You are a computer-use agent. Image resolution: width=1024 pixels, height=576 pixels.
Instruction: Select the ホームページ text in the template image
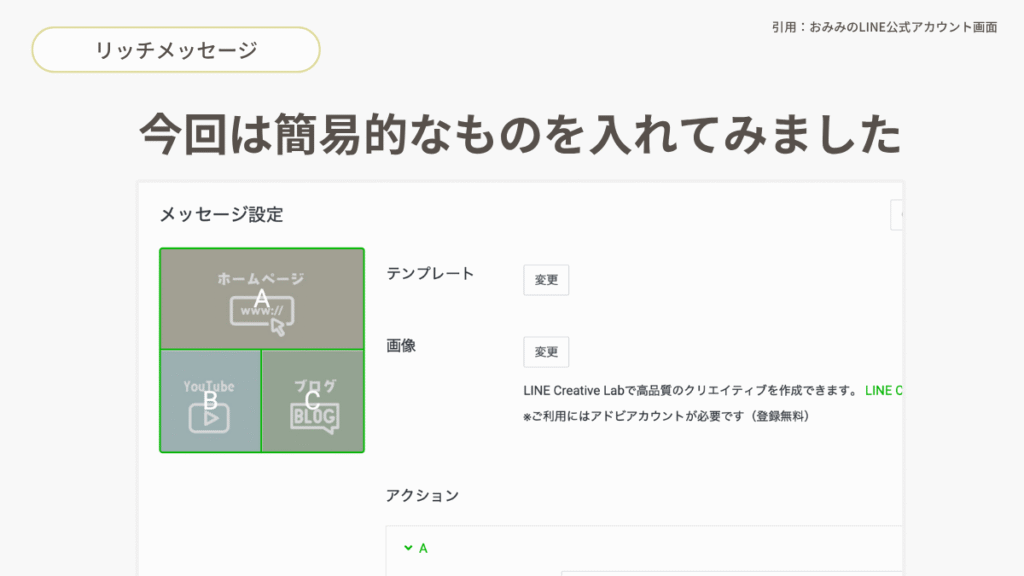pyautogui.click(x=261, y=279)
